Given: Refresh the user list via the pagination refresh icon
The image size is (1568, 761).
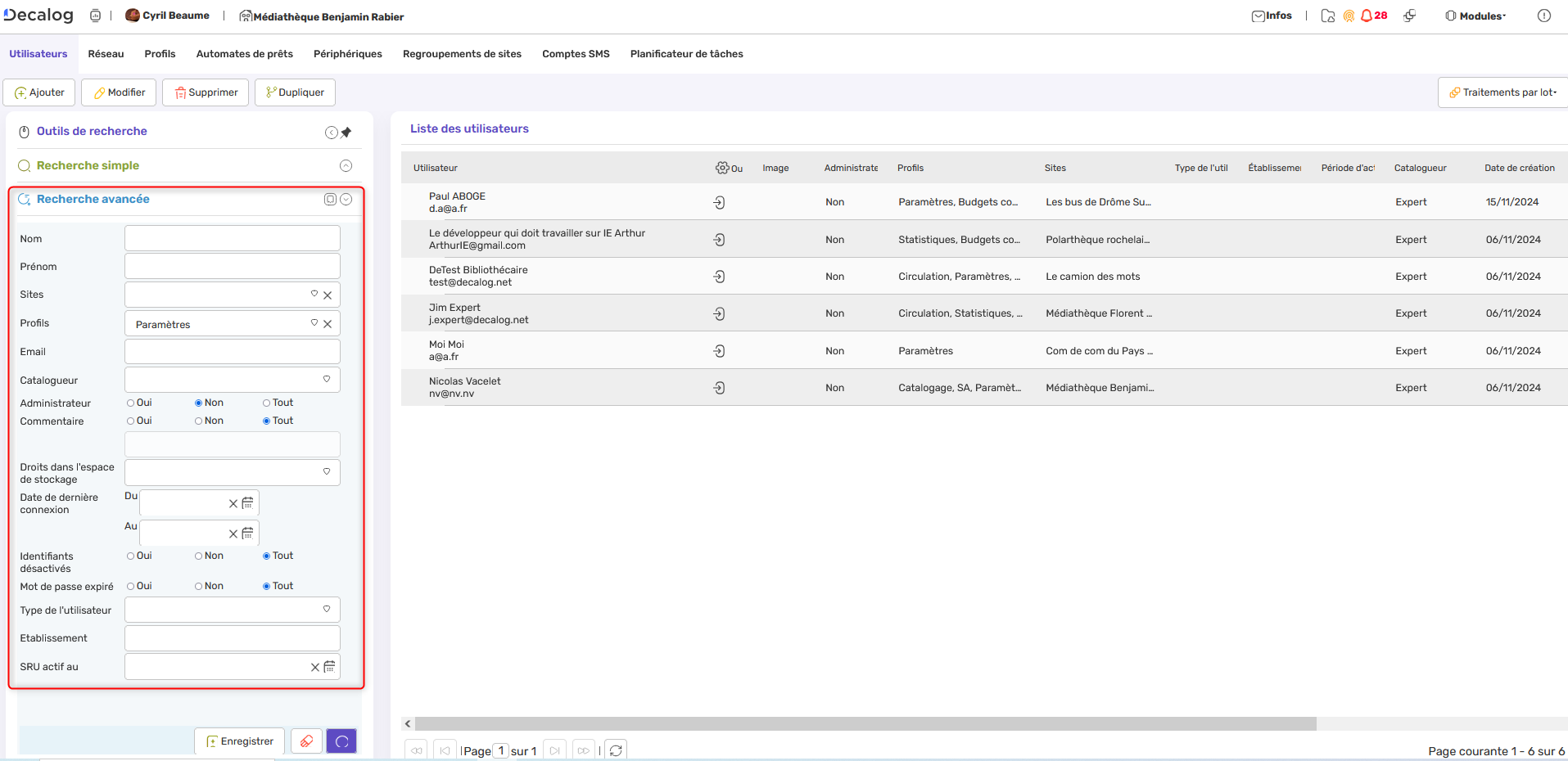Looking at the screenshot, I should 616,750.
